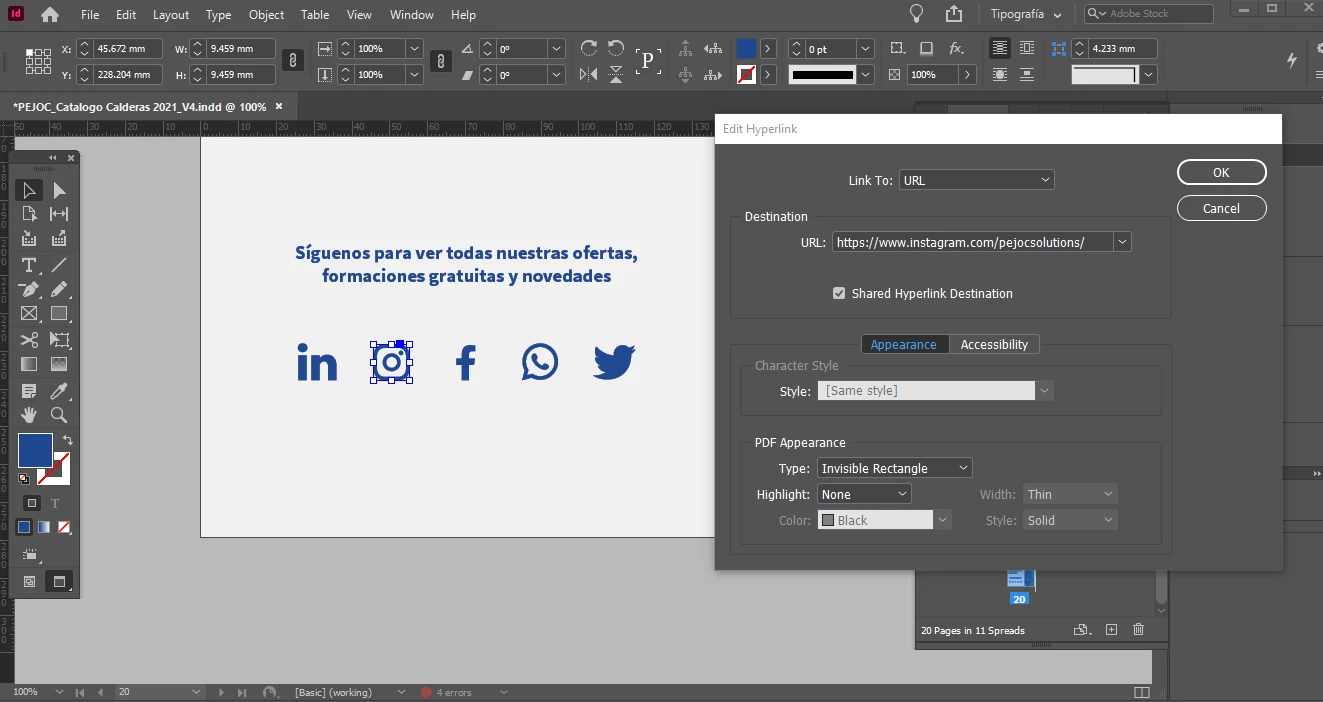Enable Preview screen mode button
The width and height of the screenshot is (1323, 702).
(59, 581)
